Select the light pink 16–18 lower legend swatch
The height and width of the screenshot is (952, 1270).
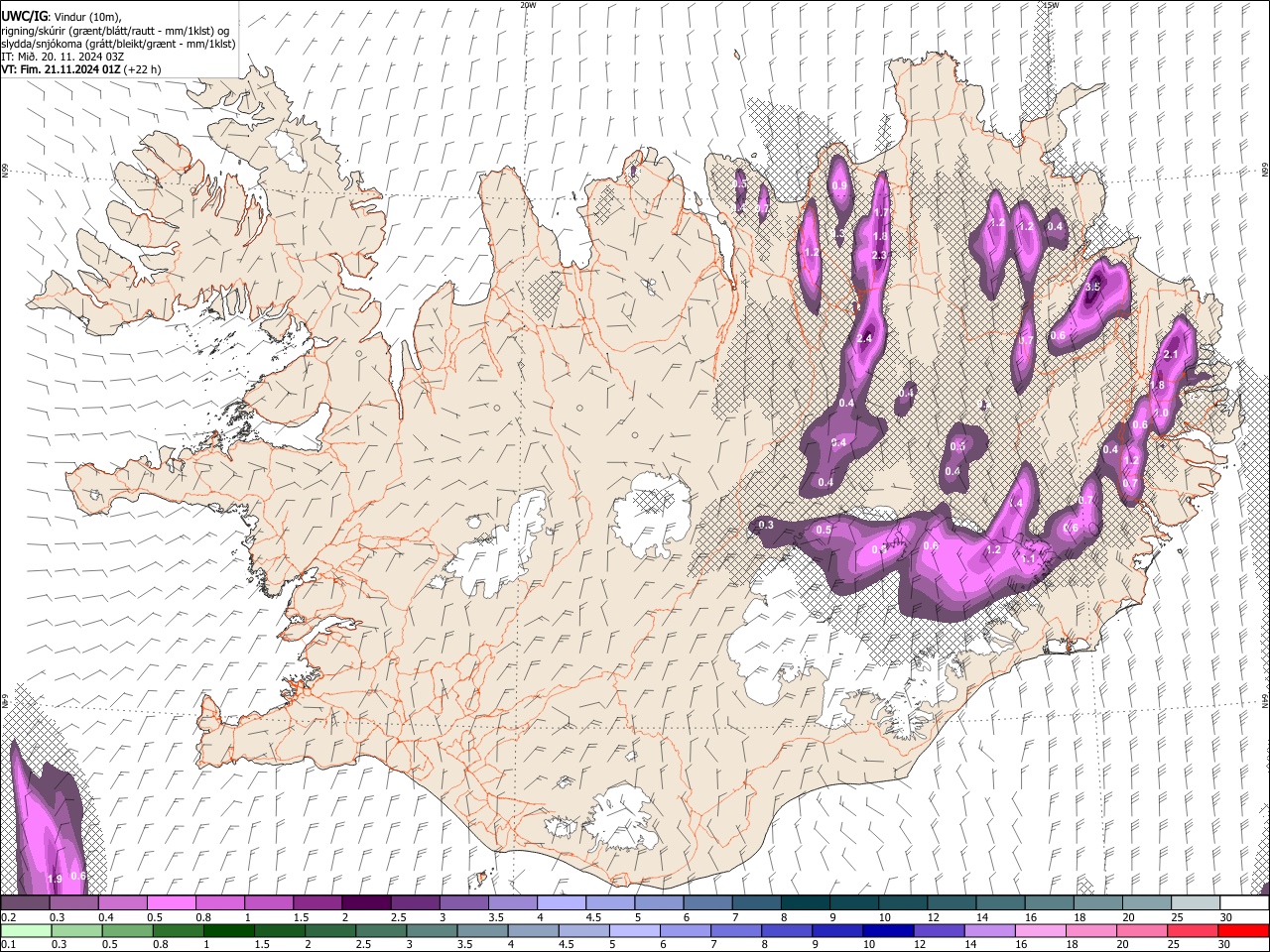(1040, 931)
